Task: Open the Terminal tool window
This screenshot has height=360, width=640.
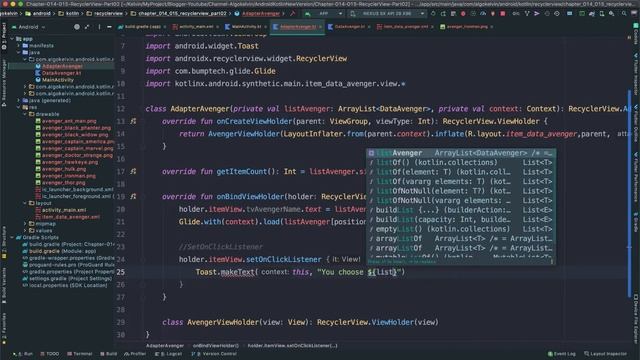Action: (x=80, y=354)
